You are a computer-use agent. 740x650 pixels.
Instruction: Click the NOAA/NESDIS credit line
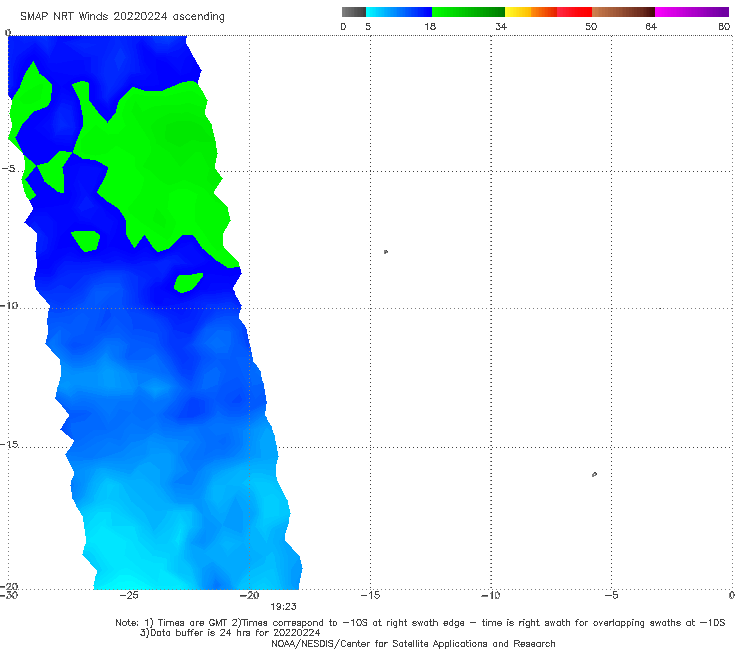click(x=413, y=643)
